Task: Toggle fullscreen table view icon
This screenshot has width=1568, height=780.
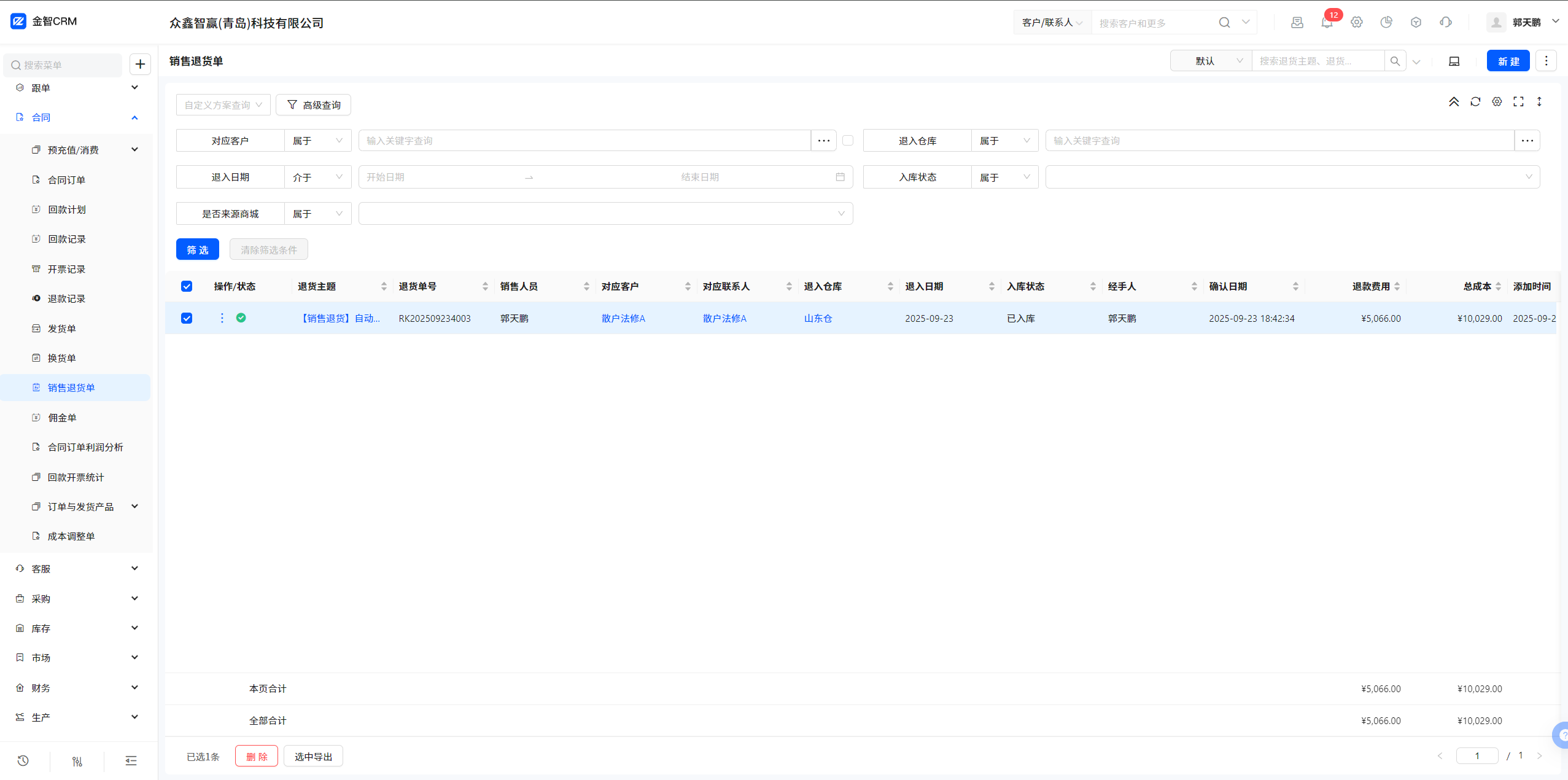Action: pos(1518,102)
